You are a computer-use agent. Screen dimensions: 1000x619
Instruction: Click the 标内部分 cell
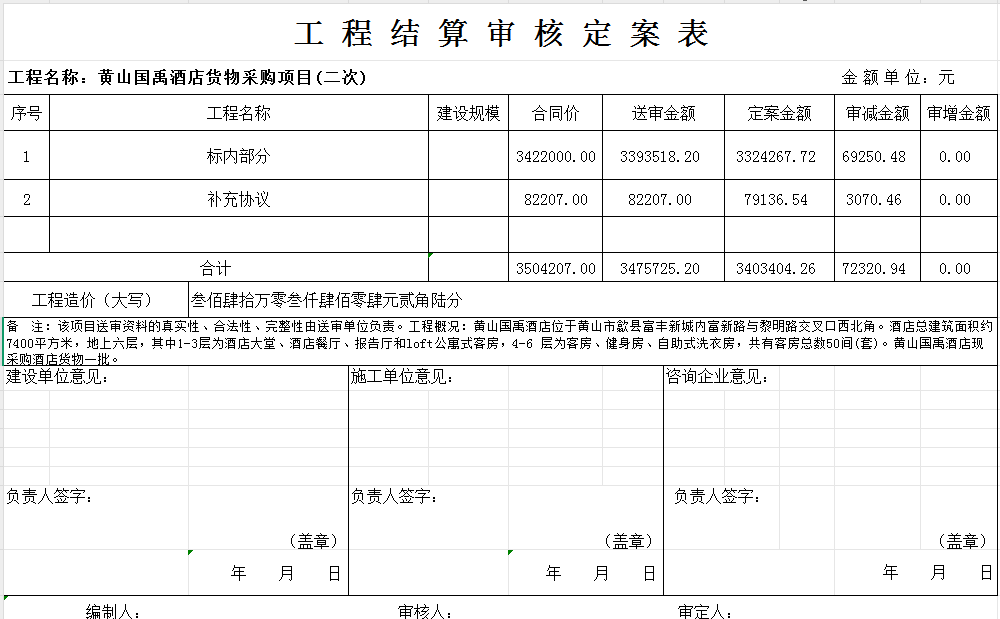pyautogui.click(x=238, y=156)
